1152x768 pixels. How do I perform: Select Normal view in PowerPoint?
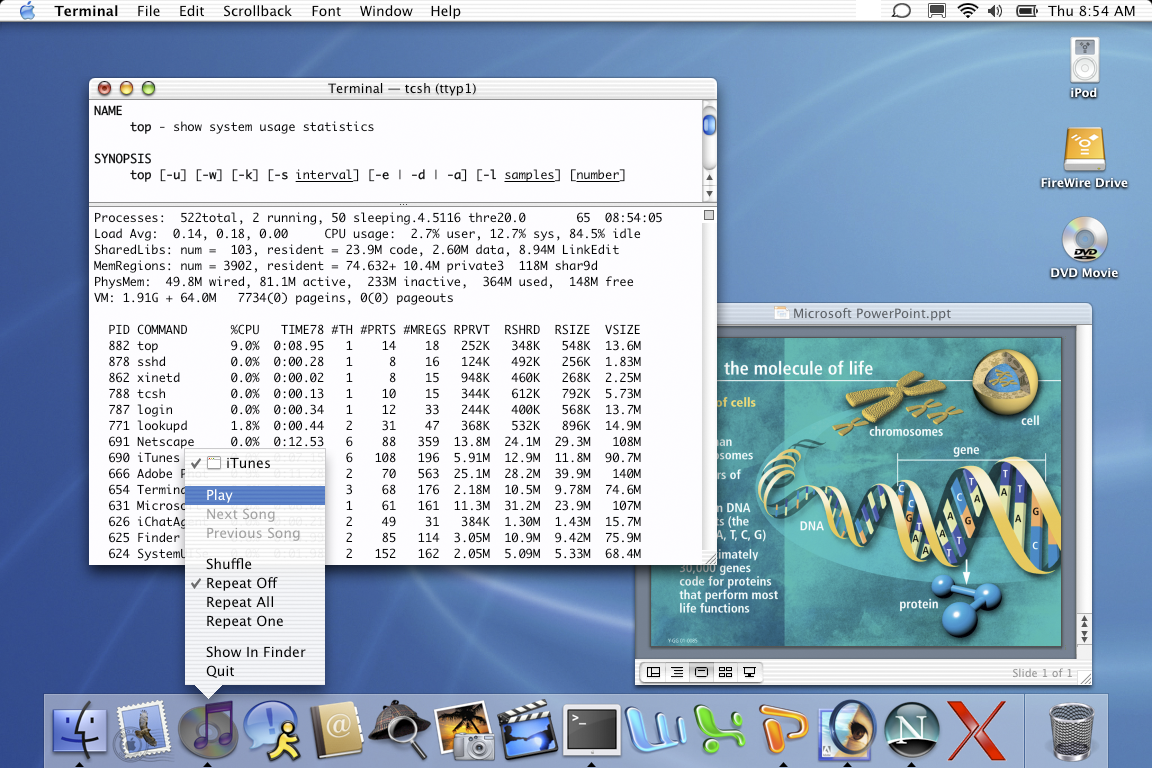654,672
